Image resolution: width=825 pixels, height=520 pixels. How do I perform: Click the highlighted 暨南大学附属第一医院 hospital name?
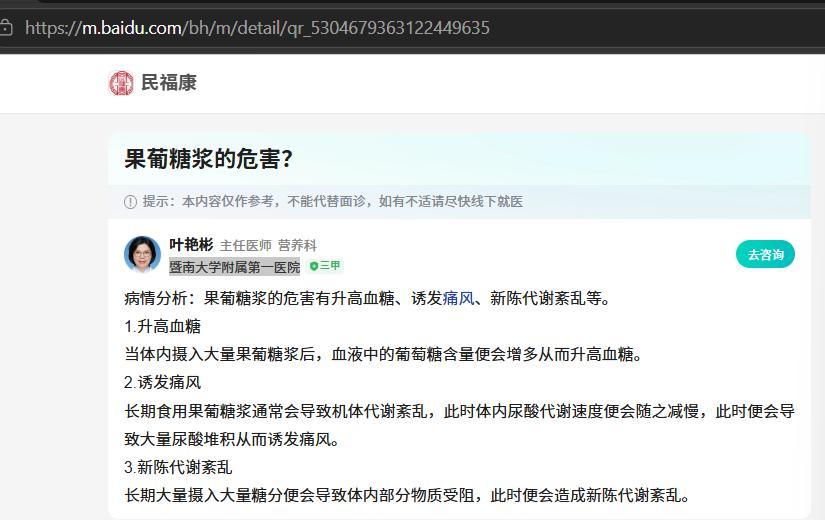[x=235, y=267]
